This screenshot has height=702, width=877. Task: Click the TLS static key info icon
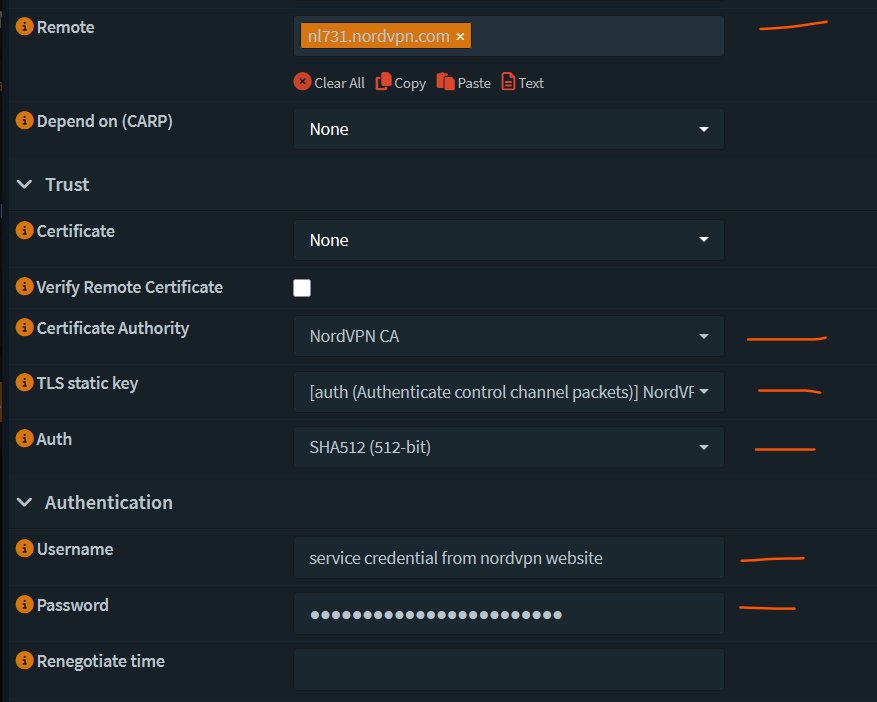pos(25,383)
